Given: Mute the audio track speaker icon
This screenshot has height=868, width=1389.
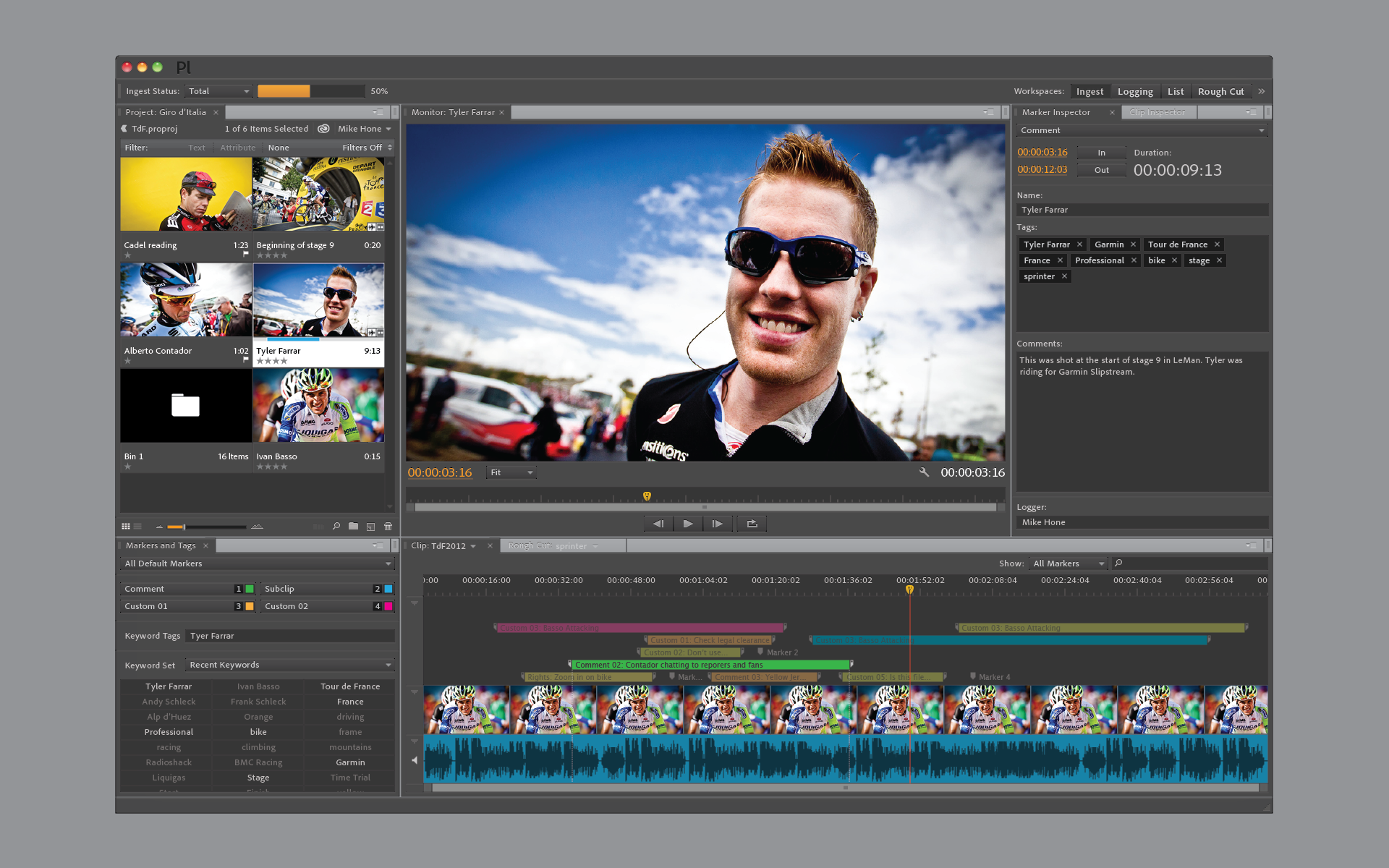Looking at the screenshot, I should click(415, 760).
